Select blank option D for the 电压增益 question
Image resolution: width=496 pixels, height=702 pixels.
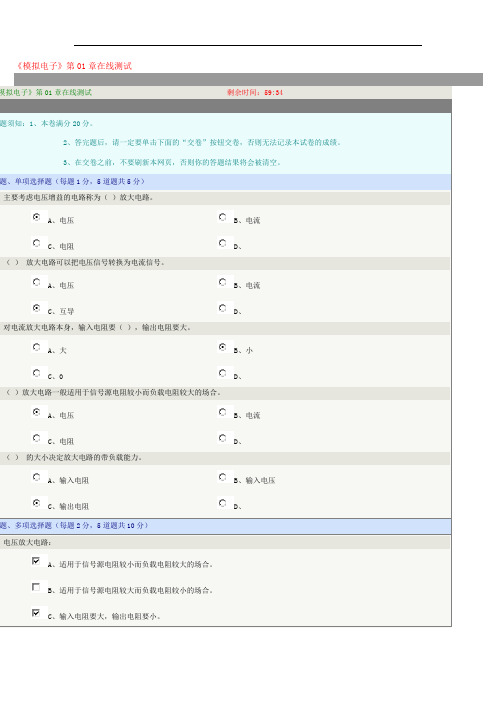(x=222, y=243)
